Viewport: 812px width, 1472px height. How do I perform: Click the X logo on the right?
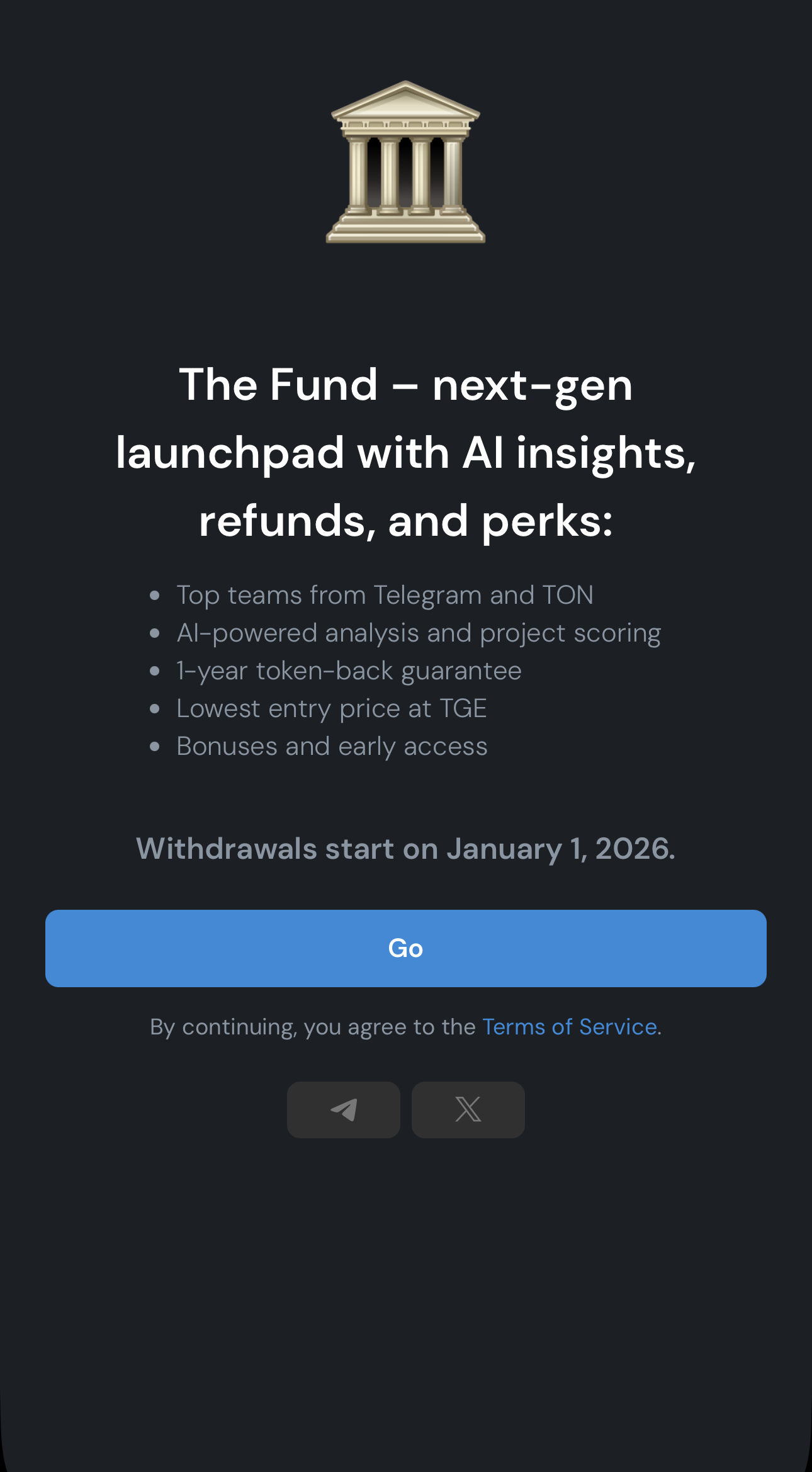pyautogui.click(x=468, y=1110)
